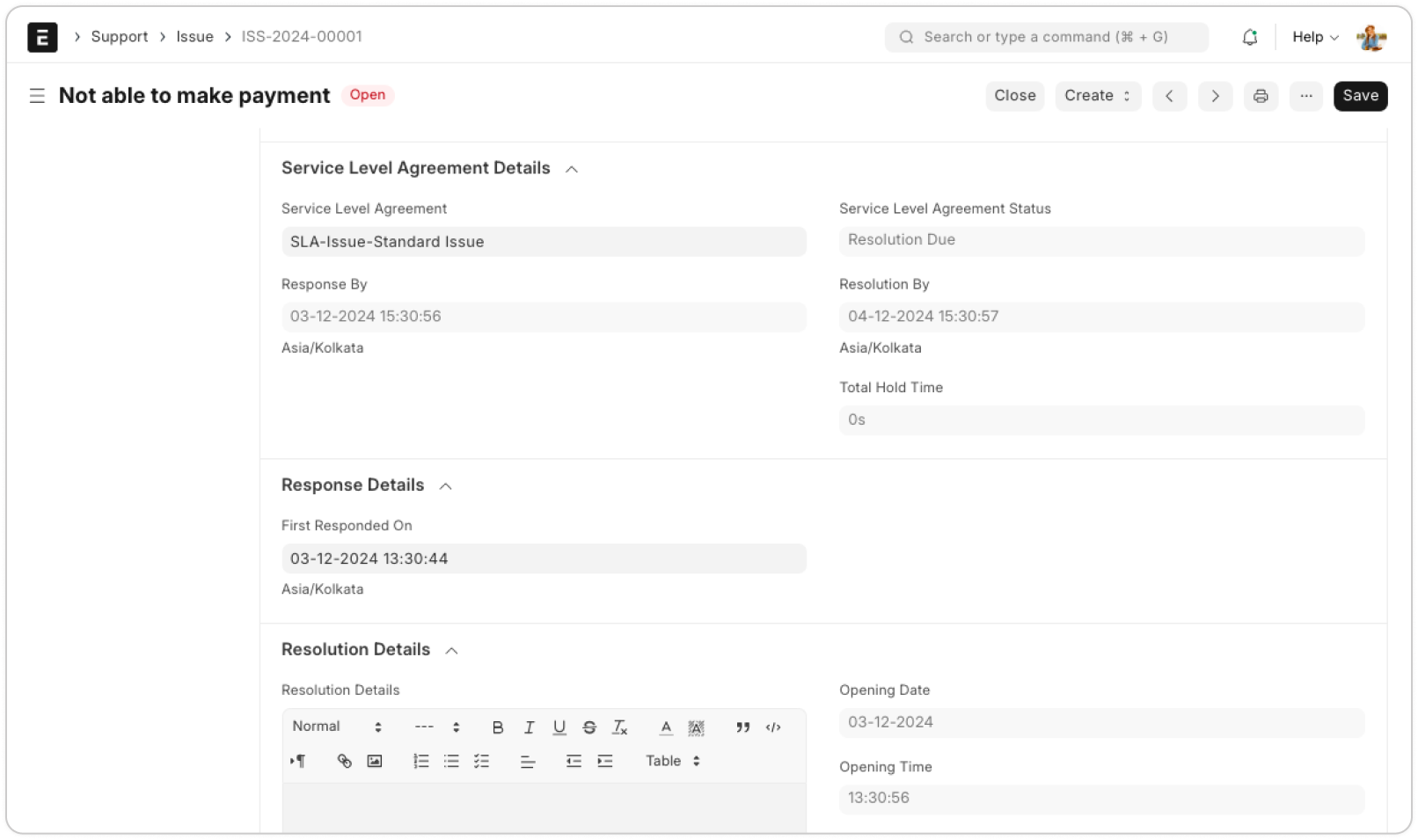1418x840 pixels.
Task: Click the Save button
Action: 1360,96
